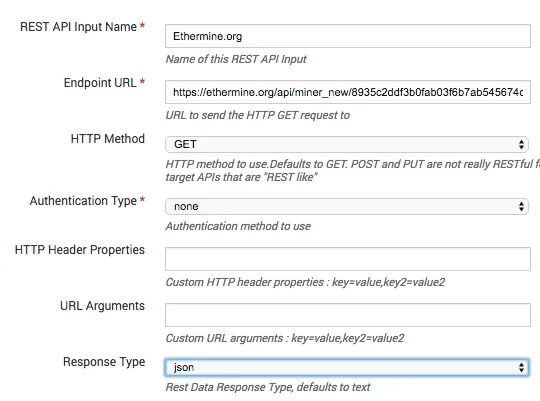Click the 'Name of this REST API Input' hint
The width and height of the screenshot is (540, 401).
coord(236,59)
